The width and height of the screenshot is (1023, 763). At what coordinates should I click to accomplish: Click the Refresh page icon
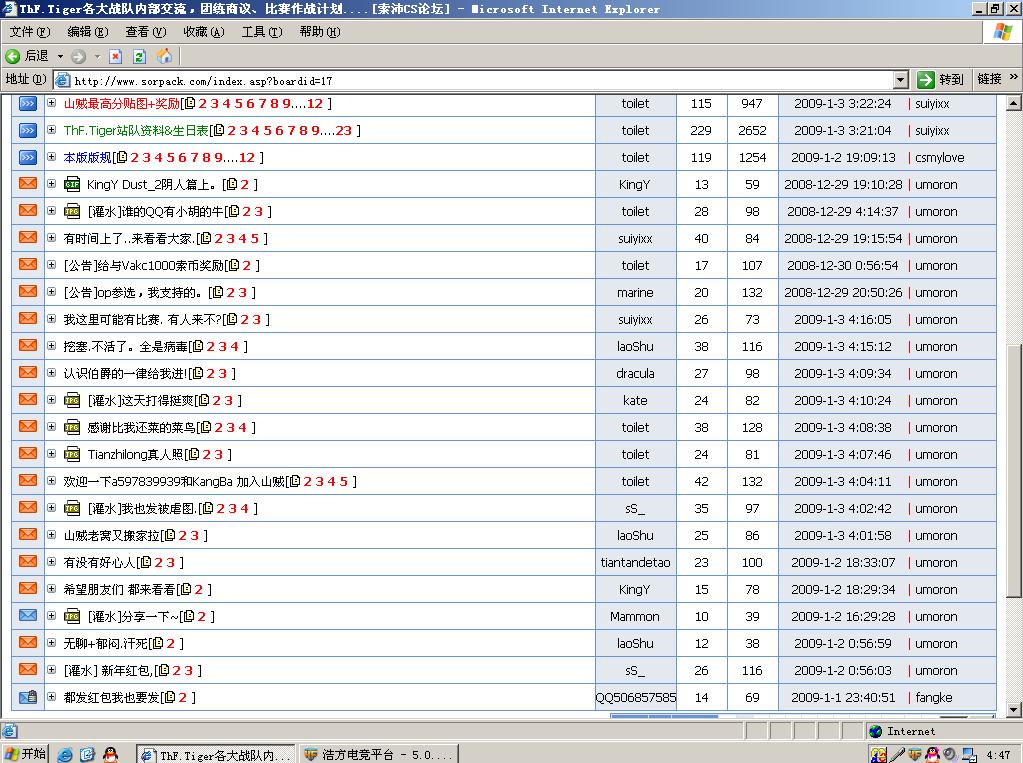point(139,56)
